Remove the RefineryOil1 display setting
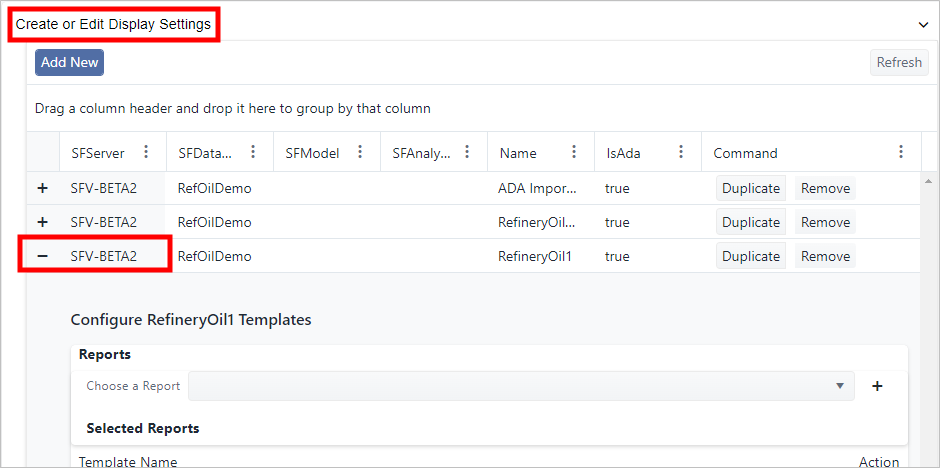The image size is (940, 468). 825,256
